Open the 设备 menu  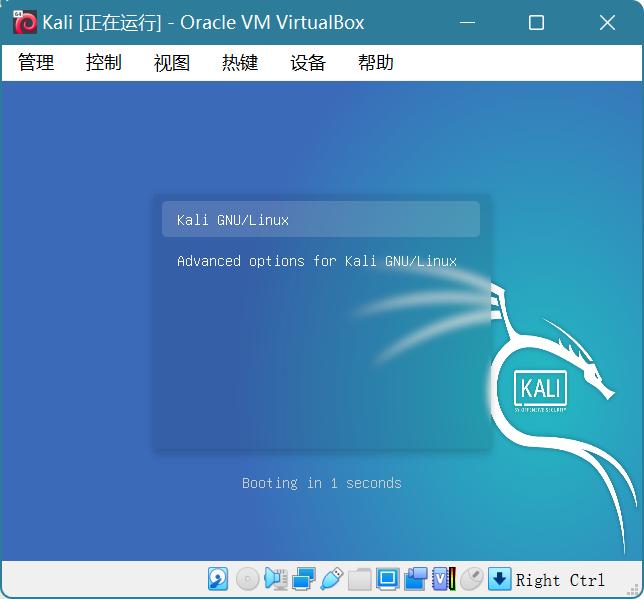click(308, 63)
